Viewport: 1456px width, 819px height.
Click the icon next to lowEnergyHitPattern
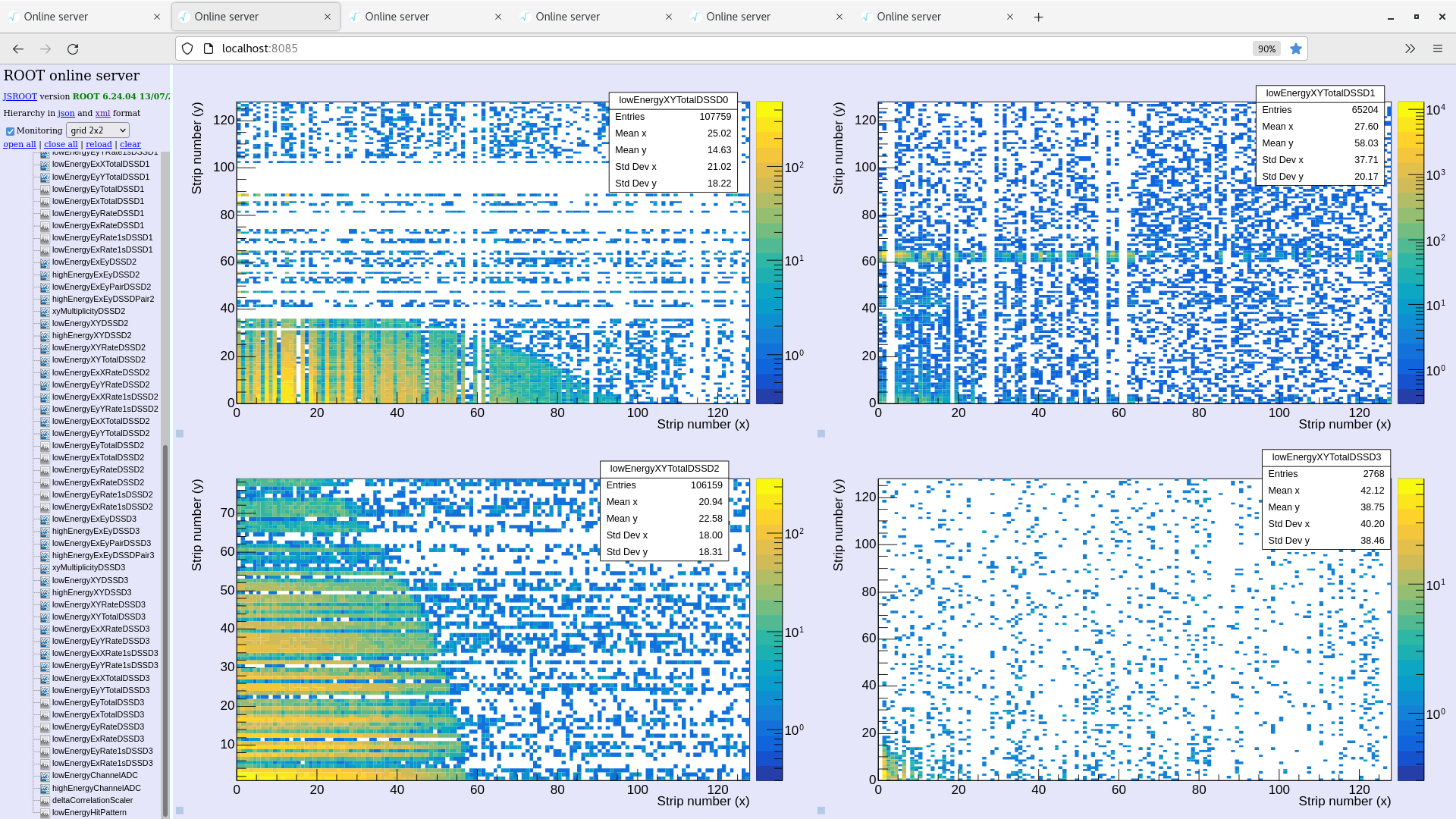click(45, 812)
